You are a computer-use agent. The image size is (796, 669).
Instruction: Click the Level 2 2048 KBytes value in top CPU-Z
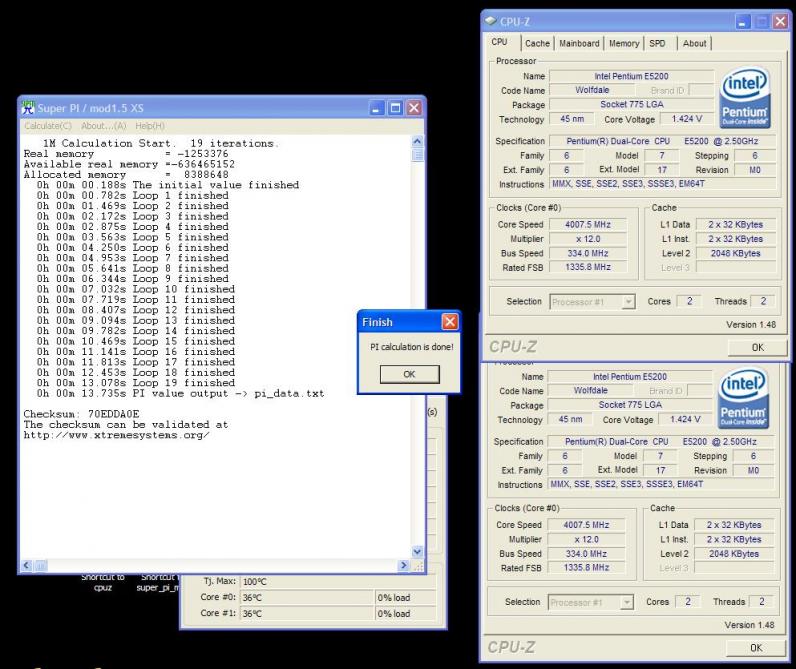tap(736, 253)
